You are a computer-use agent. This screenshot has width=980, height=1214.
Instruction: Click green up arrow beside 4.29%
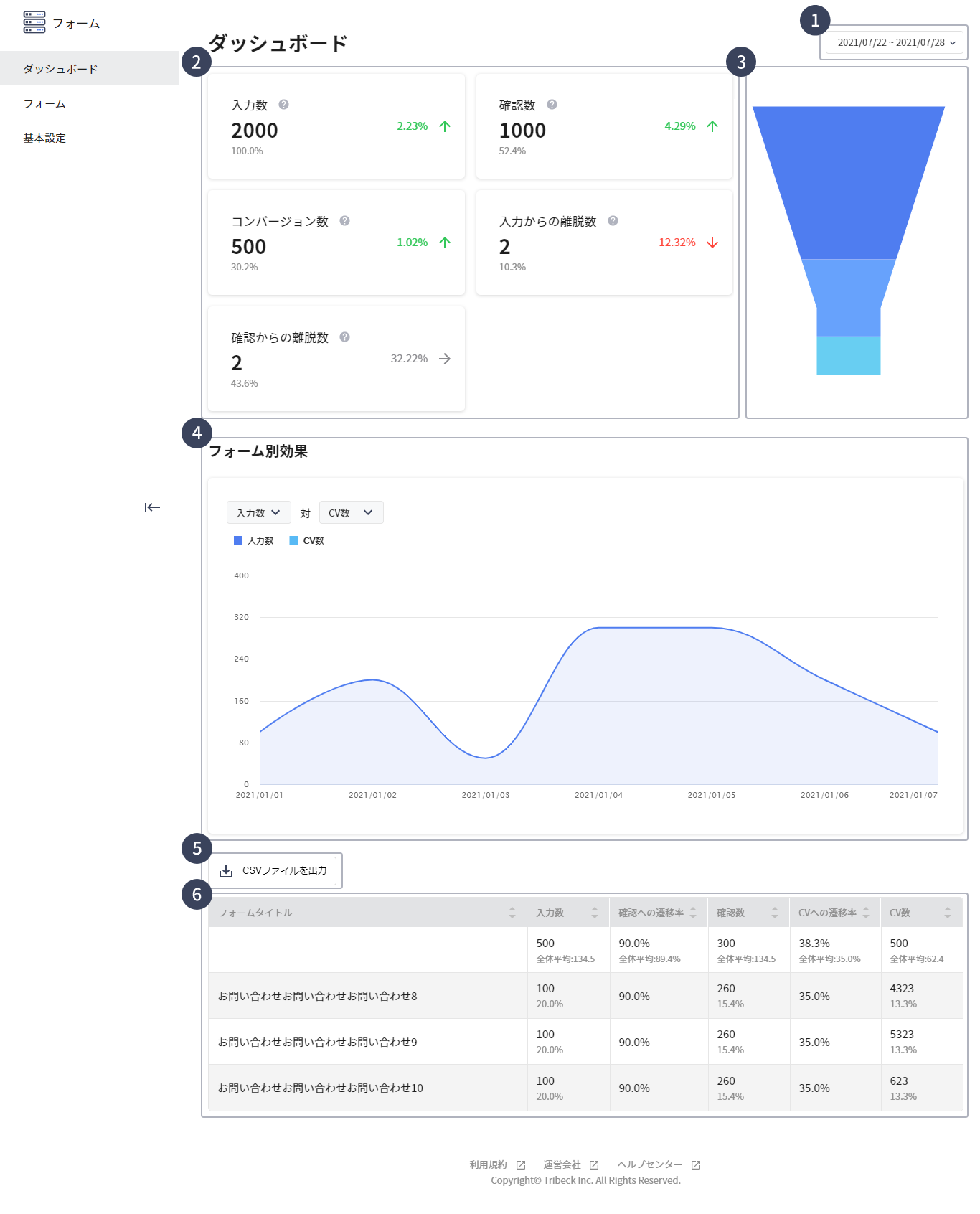pyautogui.click(x=712, y=126)
